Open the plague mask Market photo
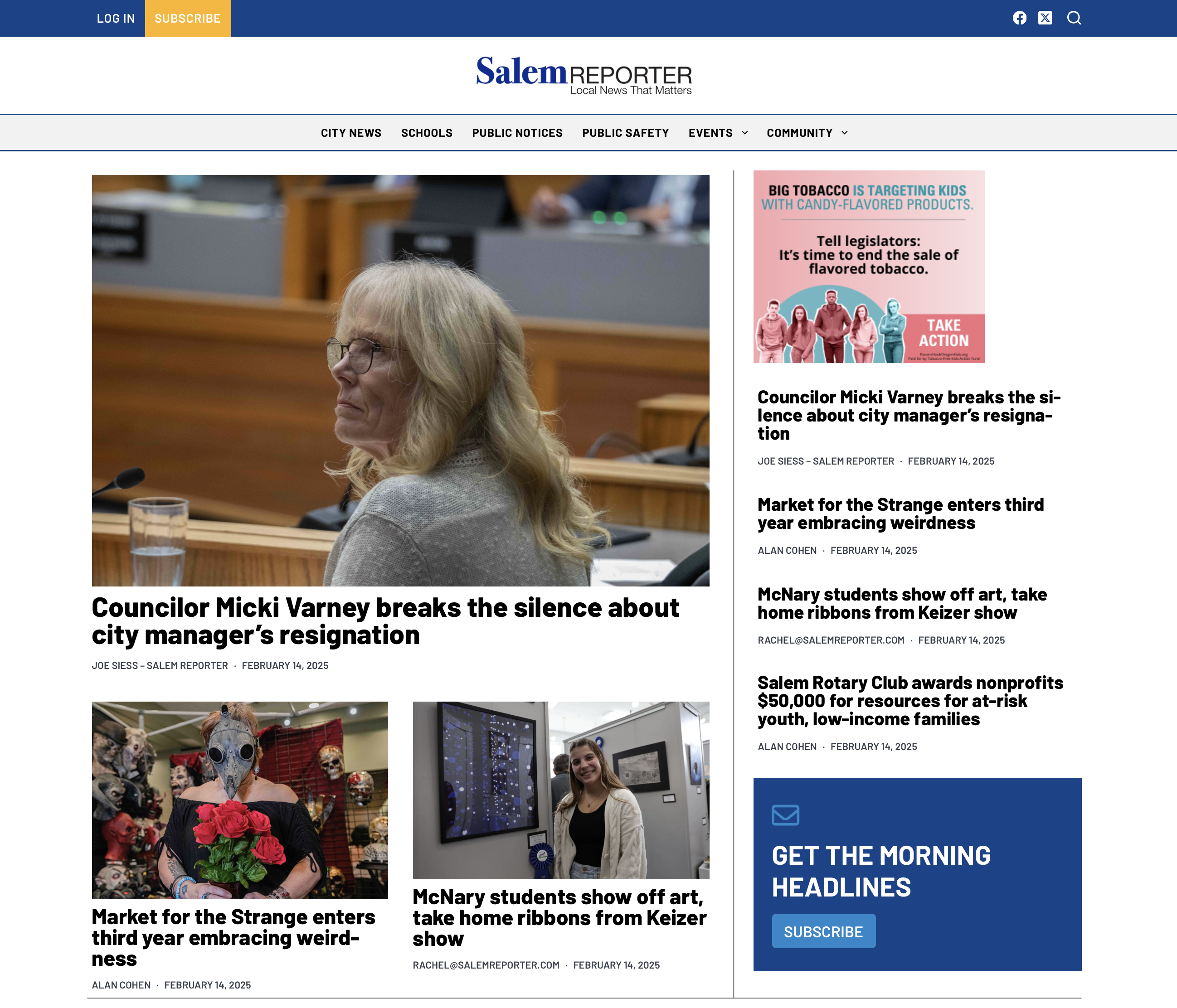1177x1008 pixels. pos(240,800)
